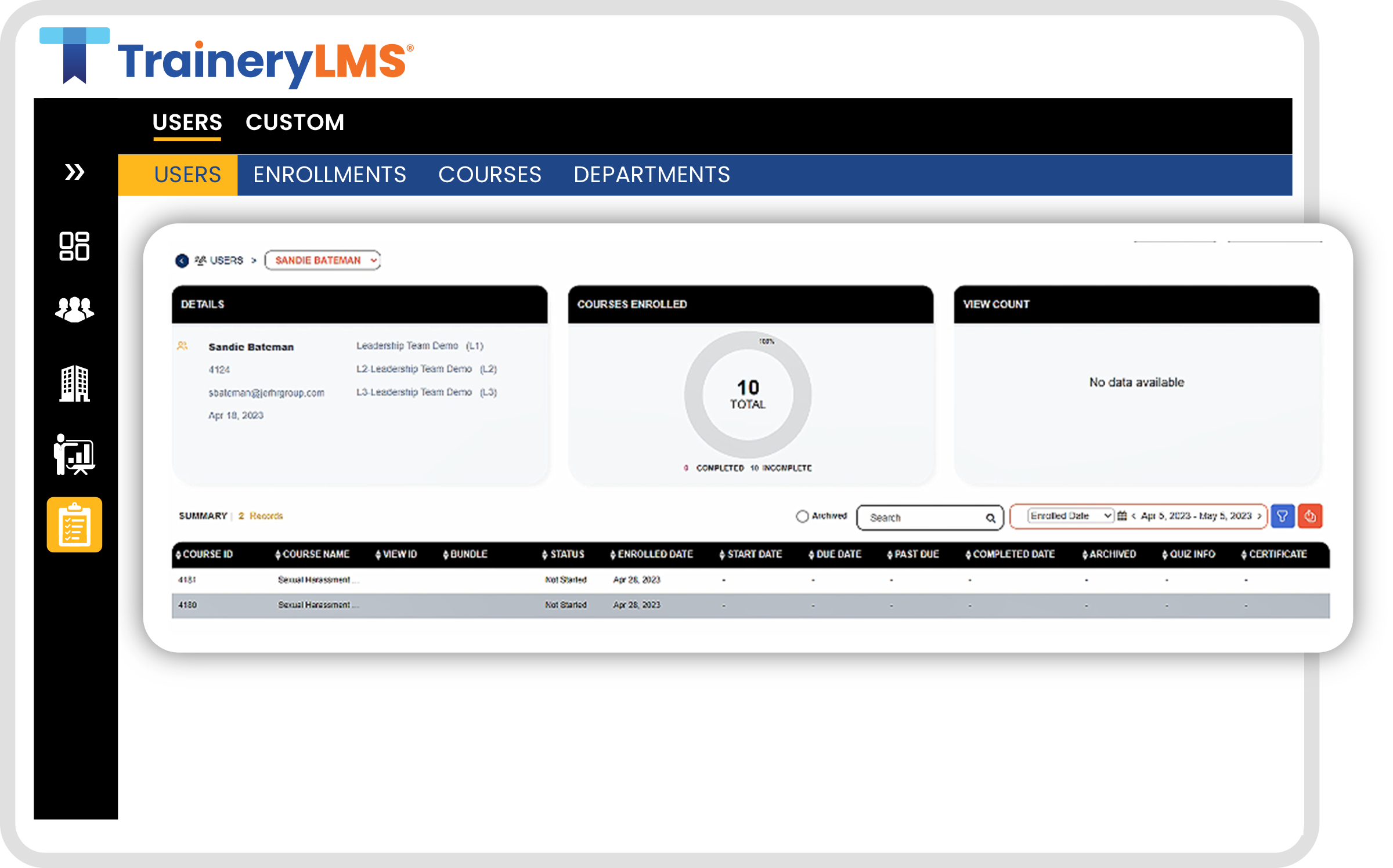Viewport: 1393px width, 868px height.
Task: Open the Enrolled Date dropdown
Action: tap(1070, 516)
